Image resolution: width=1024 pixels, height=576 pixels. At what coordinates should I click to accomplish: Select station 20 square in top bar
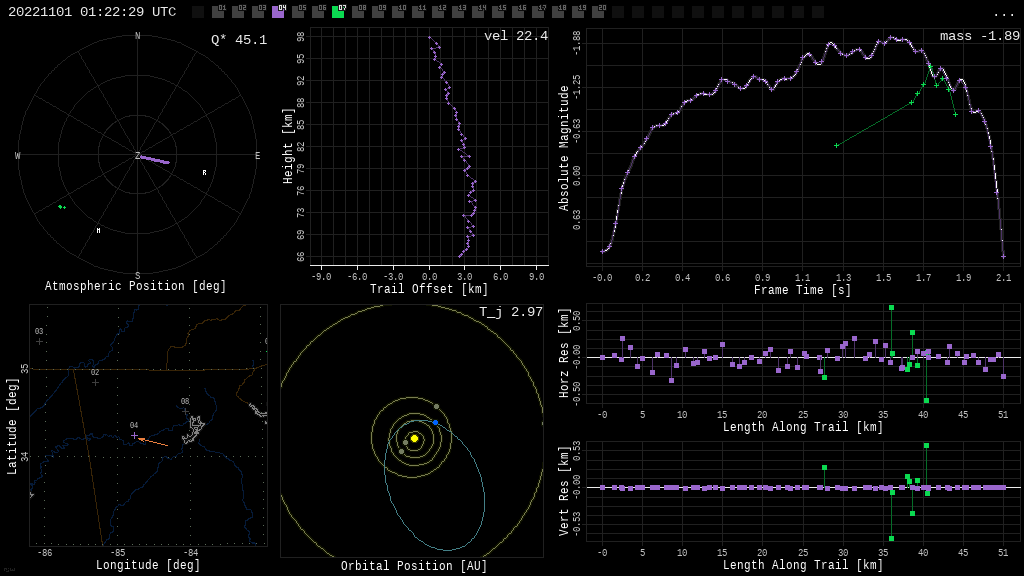[x=598, y=12]
